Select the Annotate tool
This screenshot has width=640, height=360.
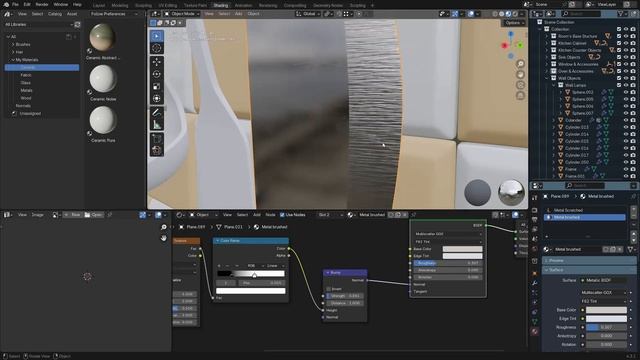point(156,113)
